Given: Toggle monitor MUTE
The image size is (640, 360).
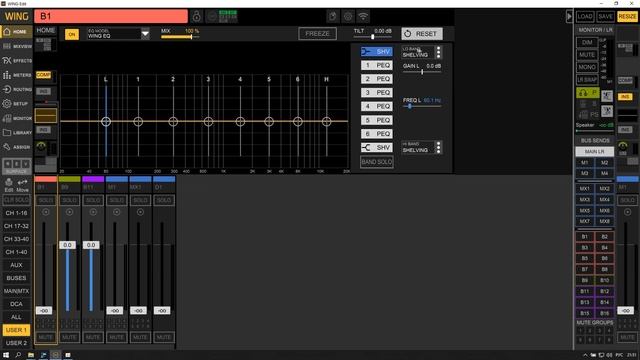Looking at the screenshot, I should click(587, 55).
